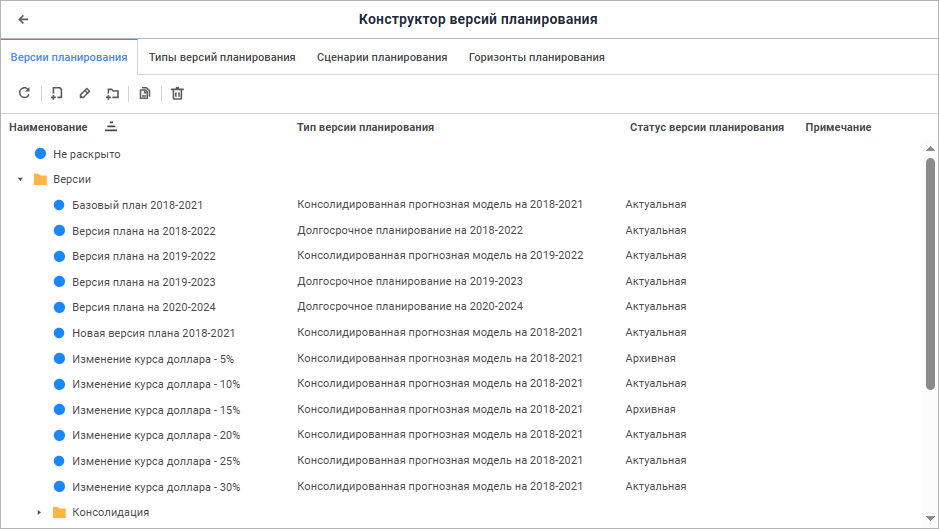
Task: Click the Тип версии планирования column header
Action: tap(365, 127)
